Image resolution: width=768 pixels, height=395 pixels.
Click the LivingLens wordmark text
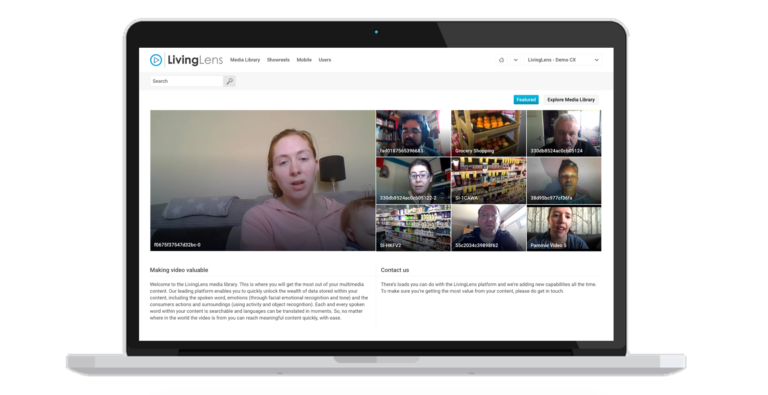coord(196,60)
